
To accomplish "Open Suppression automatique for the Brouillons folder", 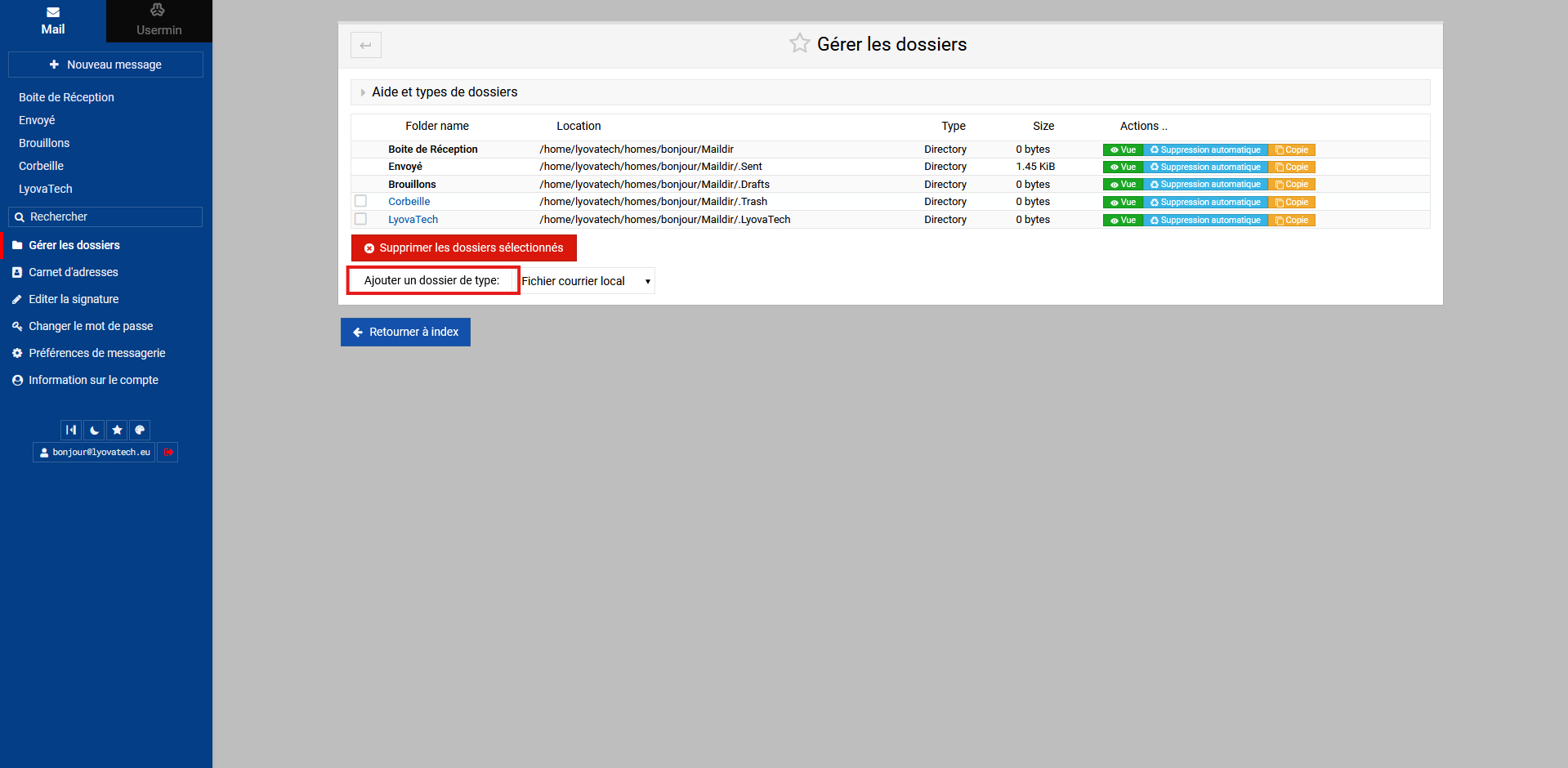I will pos(1205,185).
